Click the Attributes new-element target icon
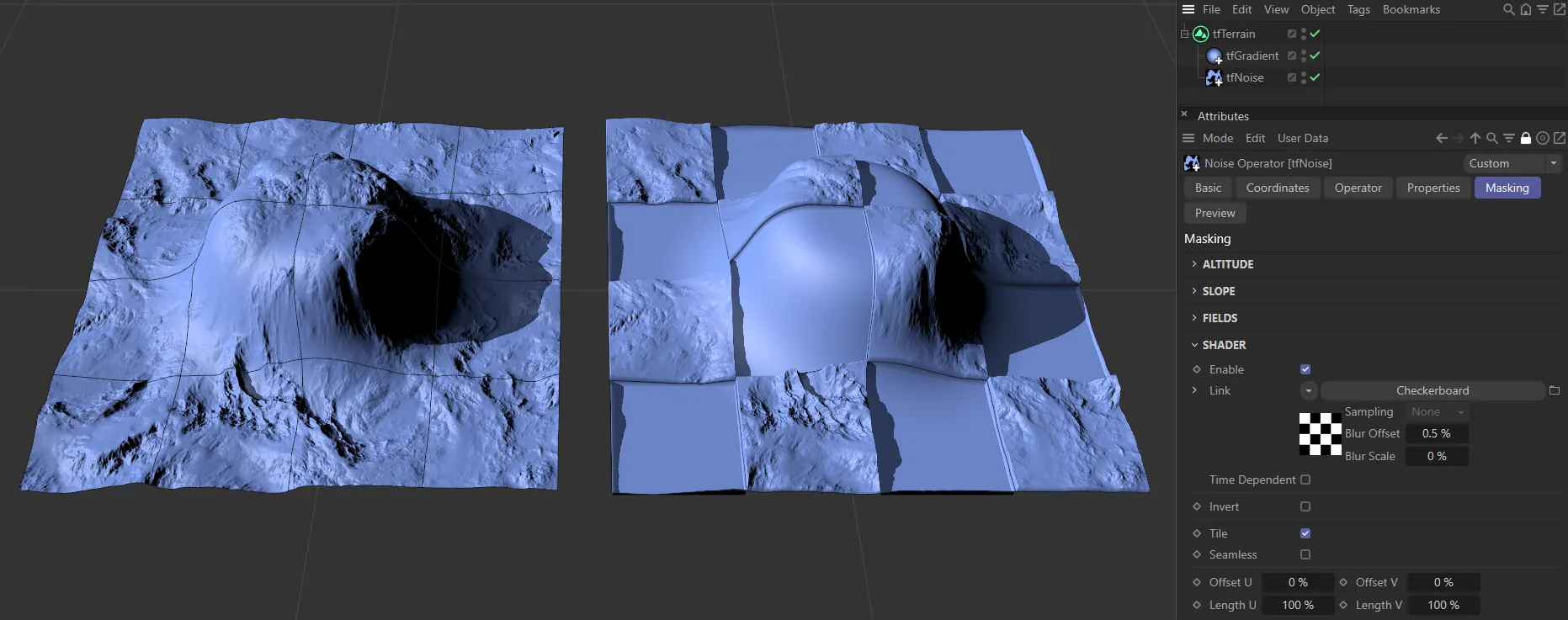Screen dimensions: 1568x620 point(1543,138)
